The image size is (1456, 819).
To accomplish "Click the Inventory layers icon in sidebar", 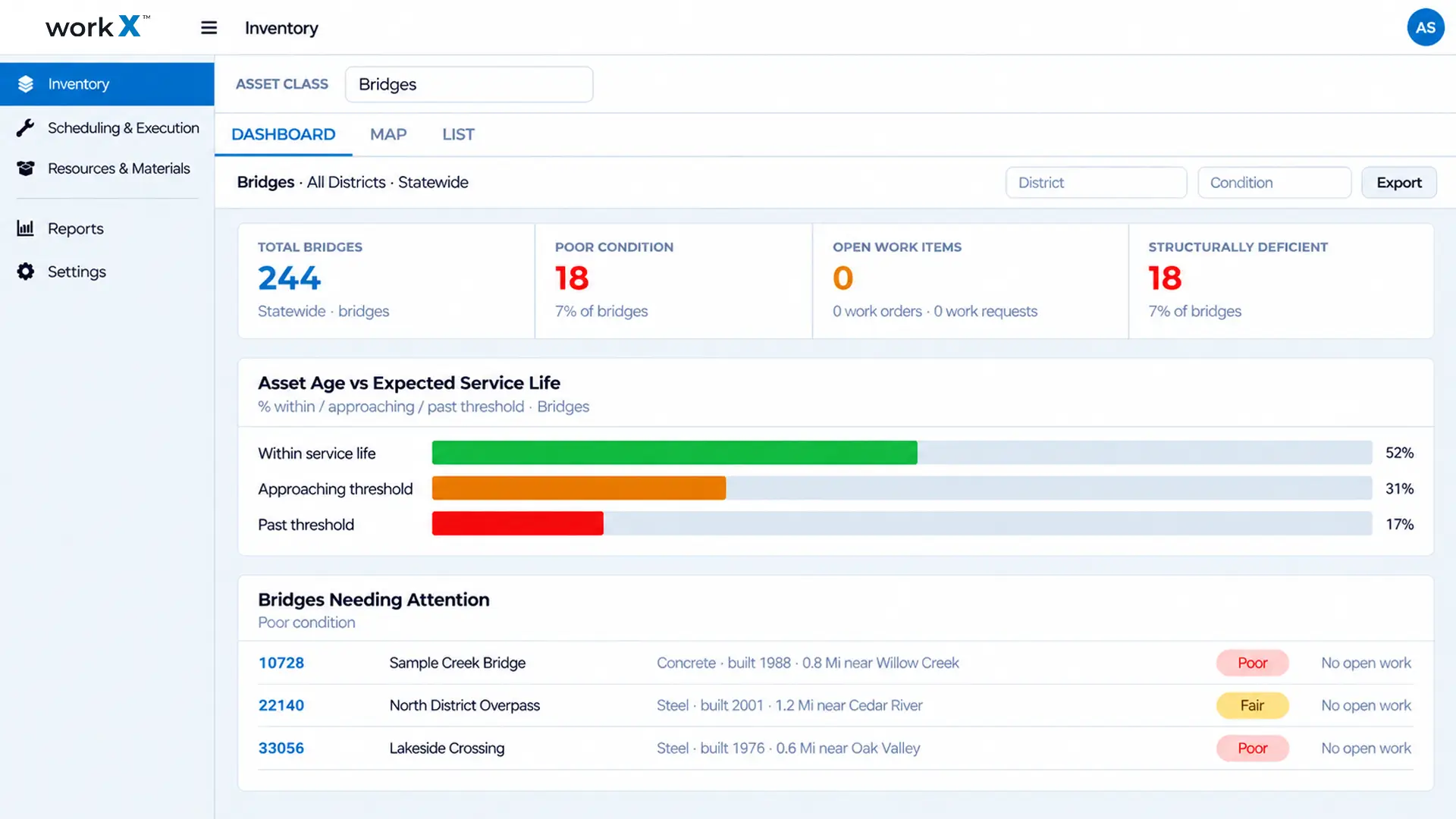I will click(x=26, y=84).
